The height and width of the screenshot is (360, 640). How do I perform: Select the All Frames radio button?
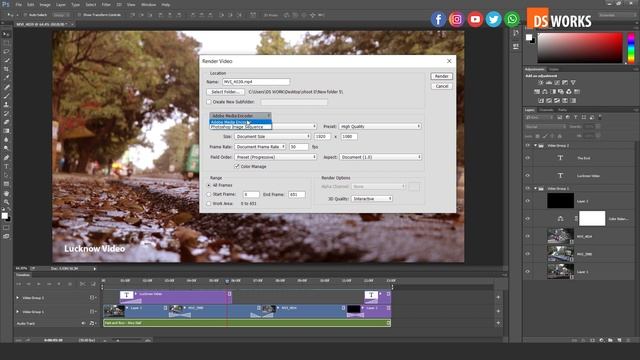coord(209,185)
